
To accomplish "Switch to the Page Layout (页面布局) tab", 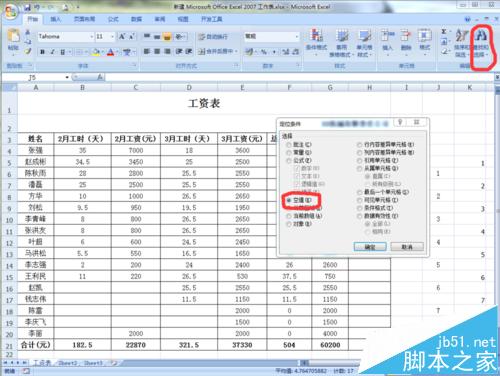I will (84, 19).
